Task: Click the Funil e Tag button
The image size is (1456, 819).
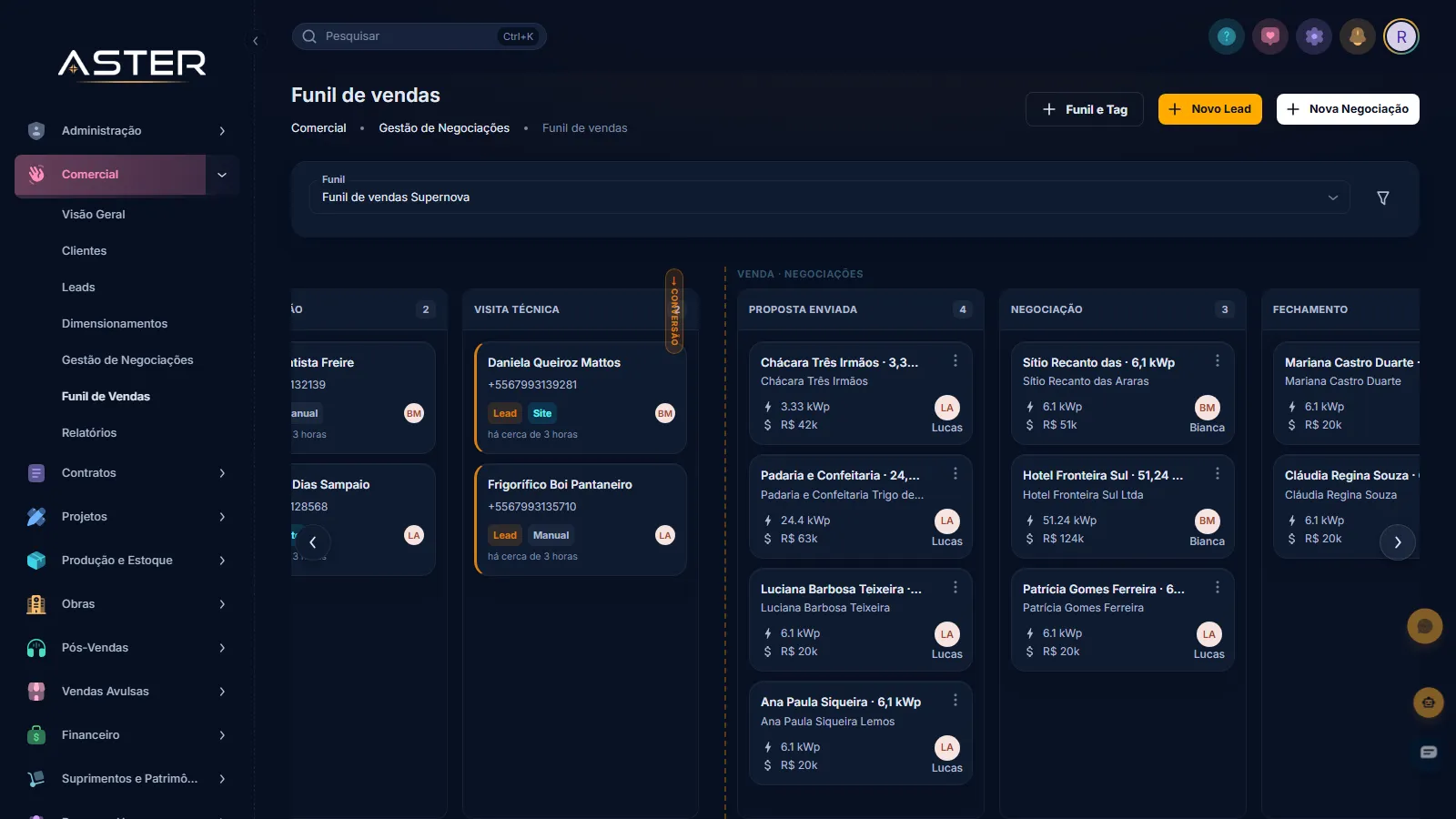Action: point(1085,109)
